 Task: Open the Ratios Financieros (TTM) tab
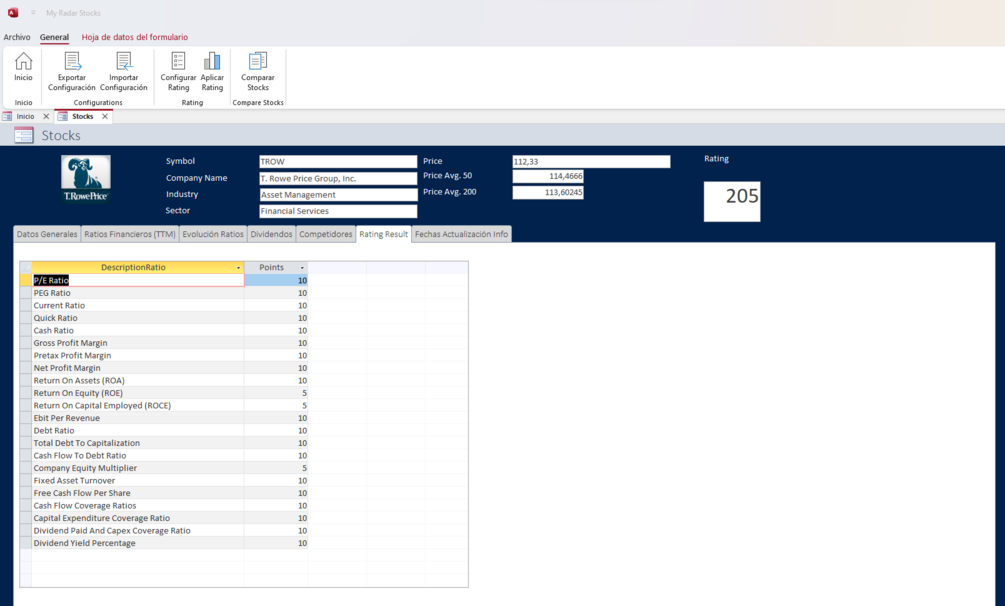click(x=129, y=234)
